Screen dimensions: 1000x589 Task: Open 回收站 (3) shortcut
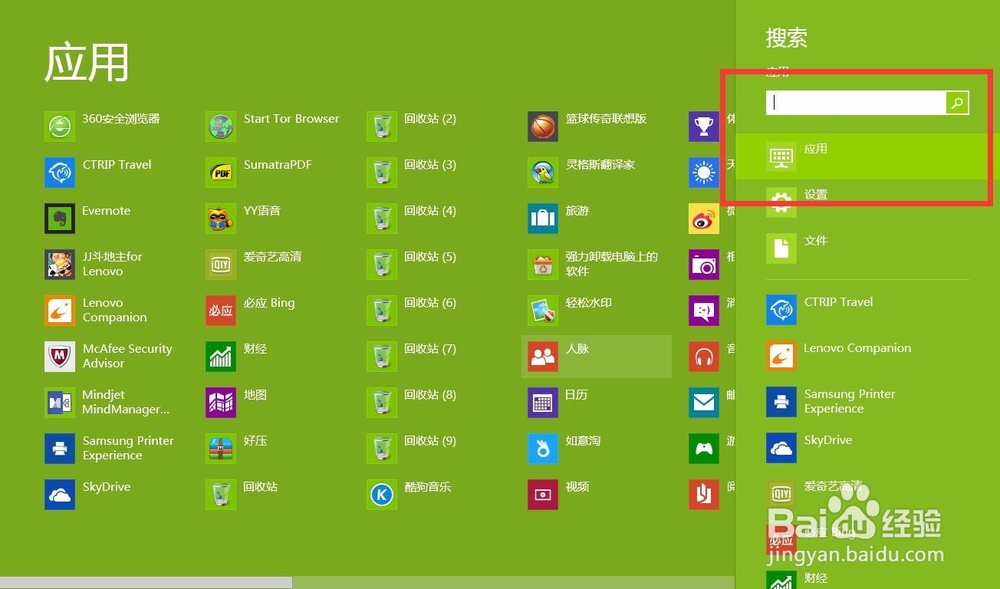411,172
